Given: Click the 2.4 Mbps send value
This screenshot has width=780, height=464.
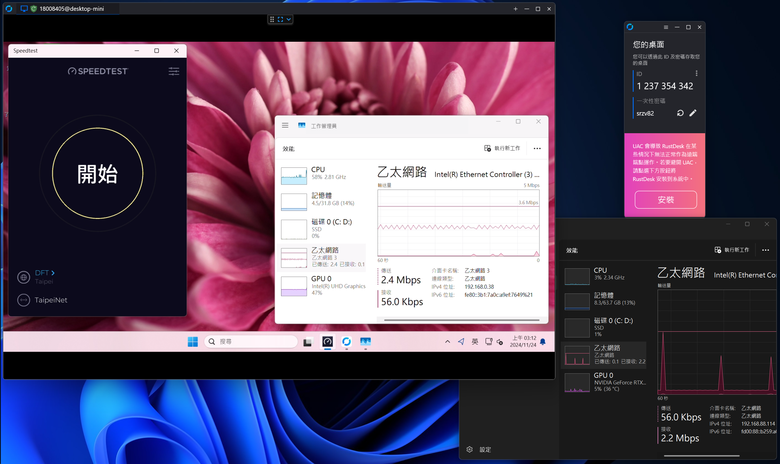Looking at the screenshot, I should coord(401,280).
